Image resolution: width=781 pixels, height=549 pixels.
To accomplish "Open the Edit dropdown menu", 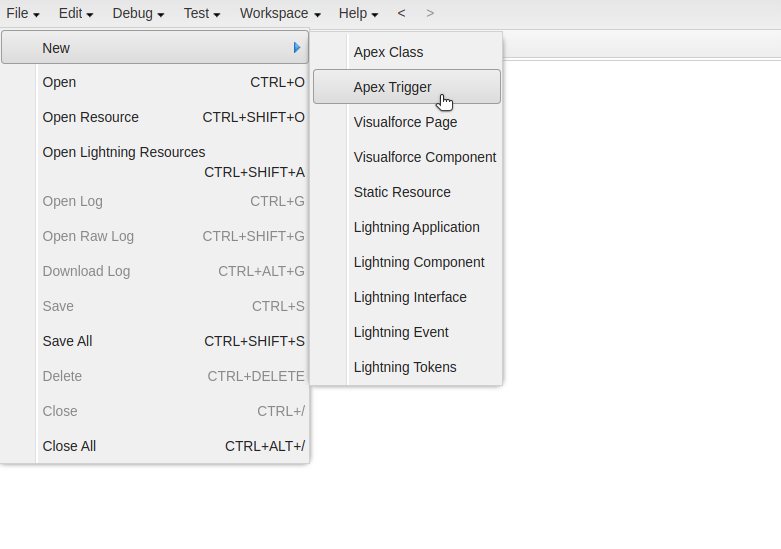I will [76, 14].
